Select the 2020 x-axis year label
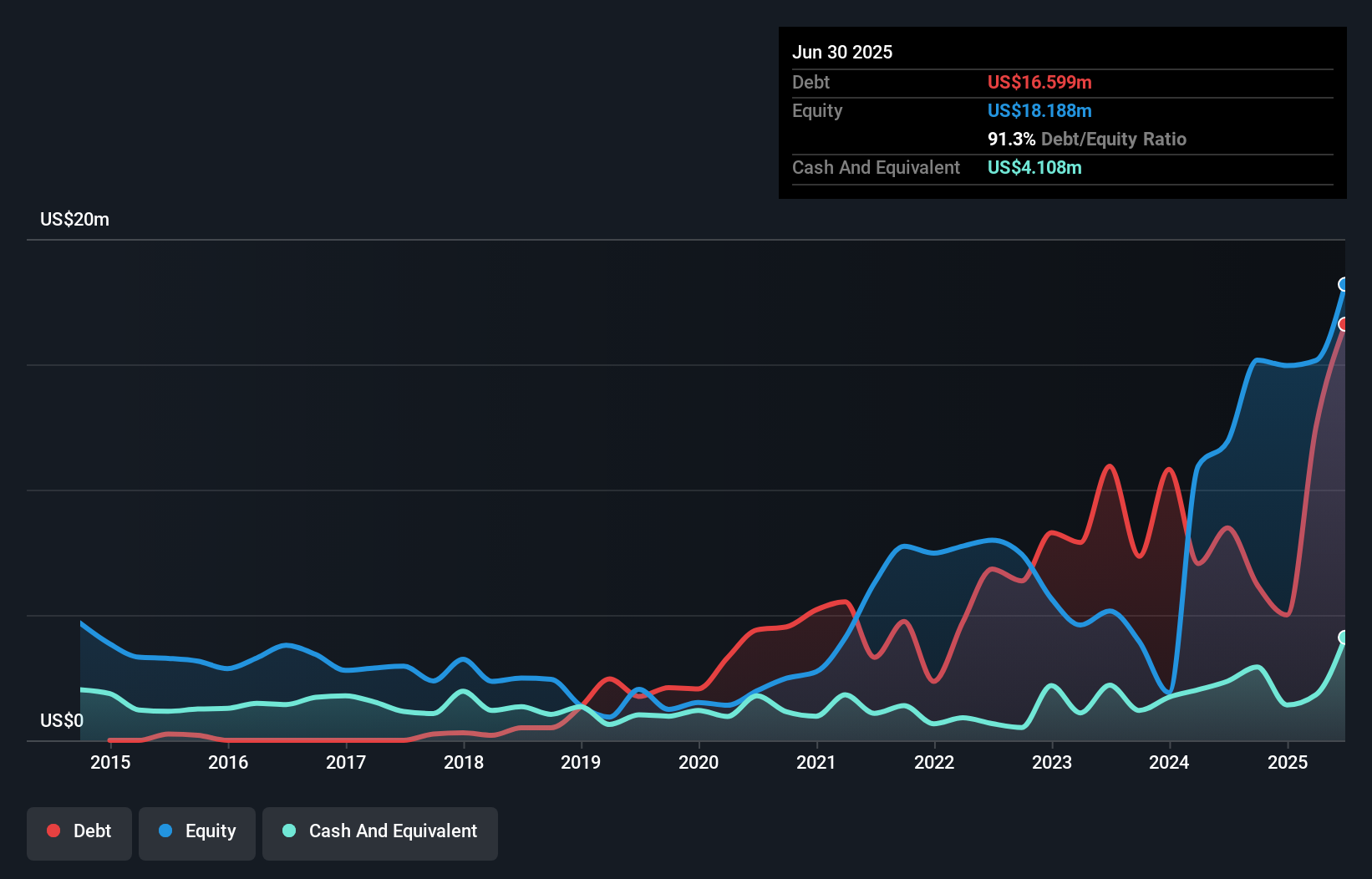The image size is (1372, 879). tap(699, 762)
